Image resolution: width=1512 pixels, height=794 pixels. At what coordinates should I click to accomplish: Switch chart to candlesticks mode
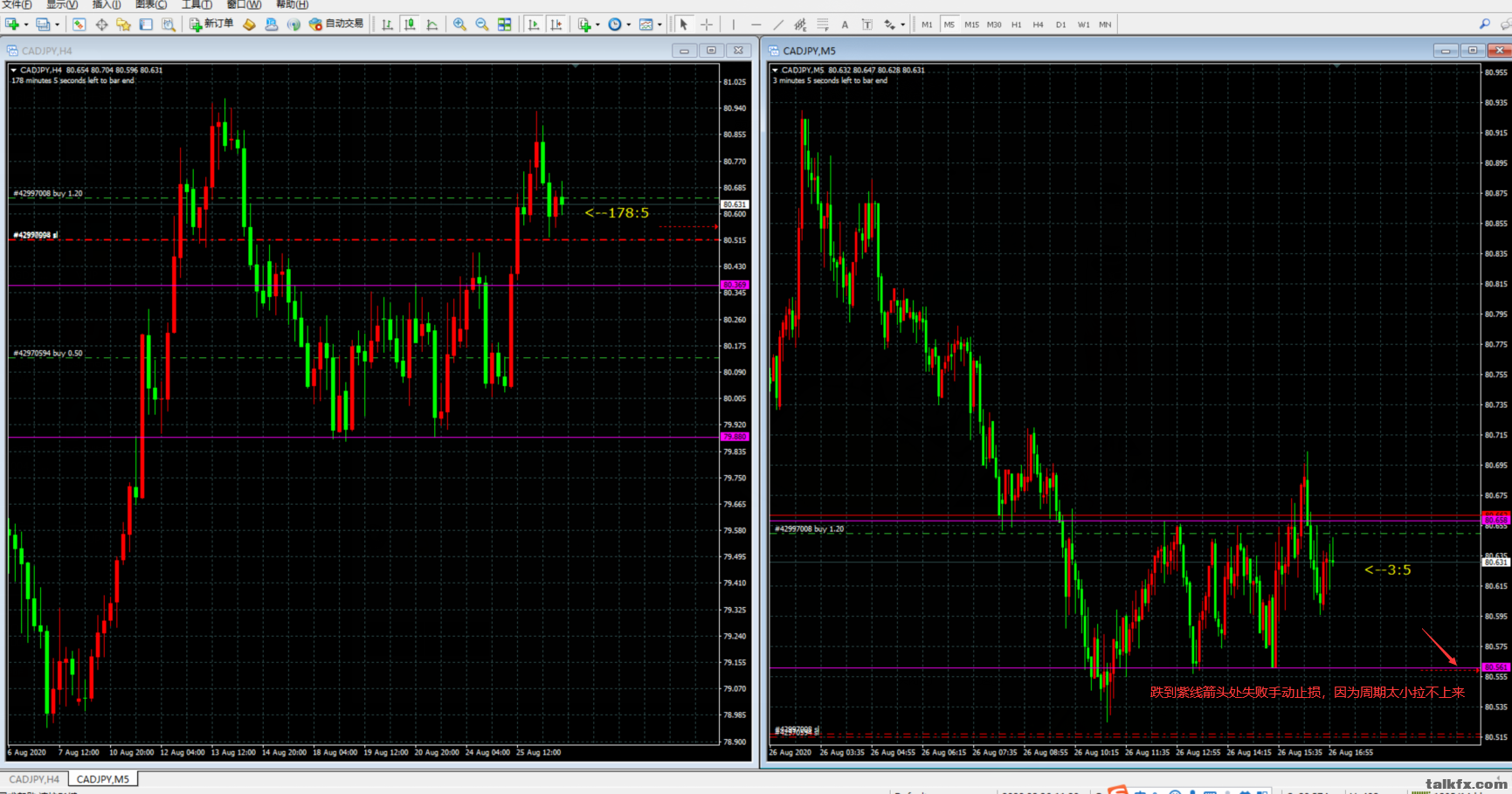(410, 24)
